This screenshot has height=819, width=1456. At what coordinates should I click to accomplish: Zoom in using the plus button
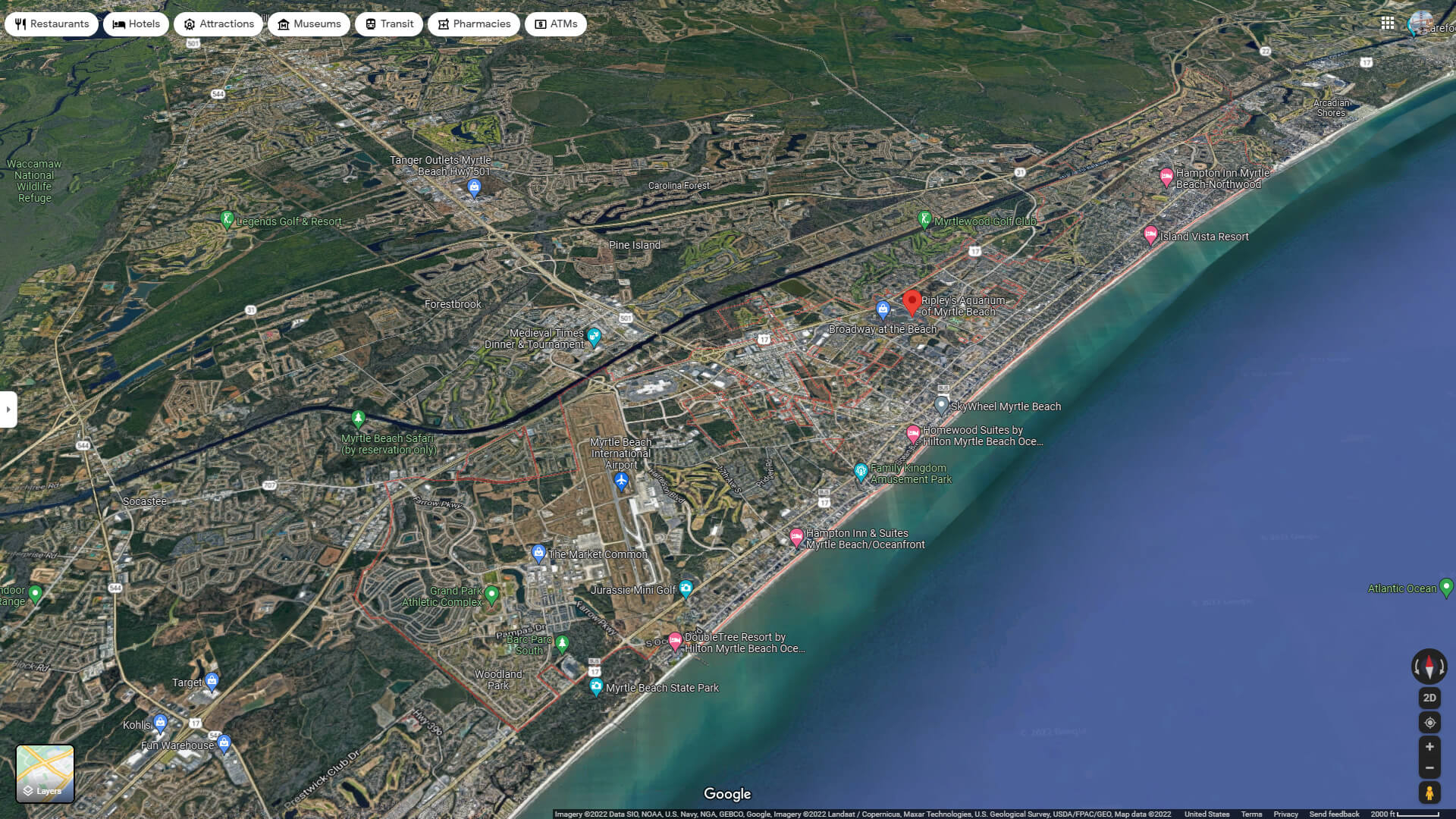[x=1429, y=745]
